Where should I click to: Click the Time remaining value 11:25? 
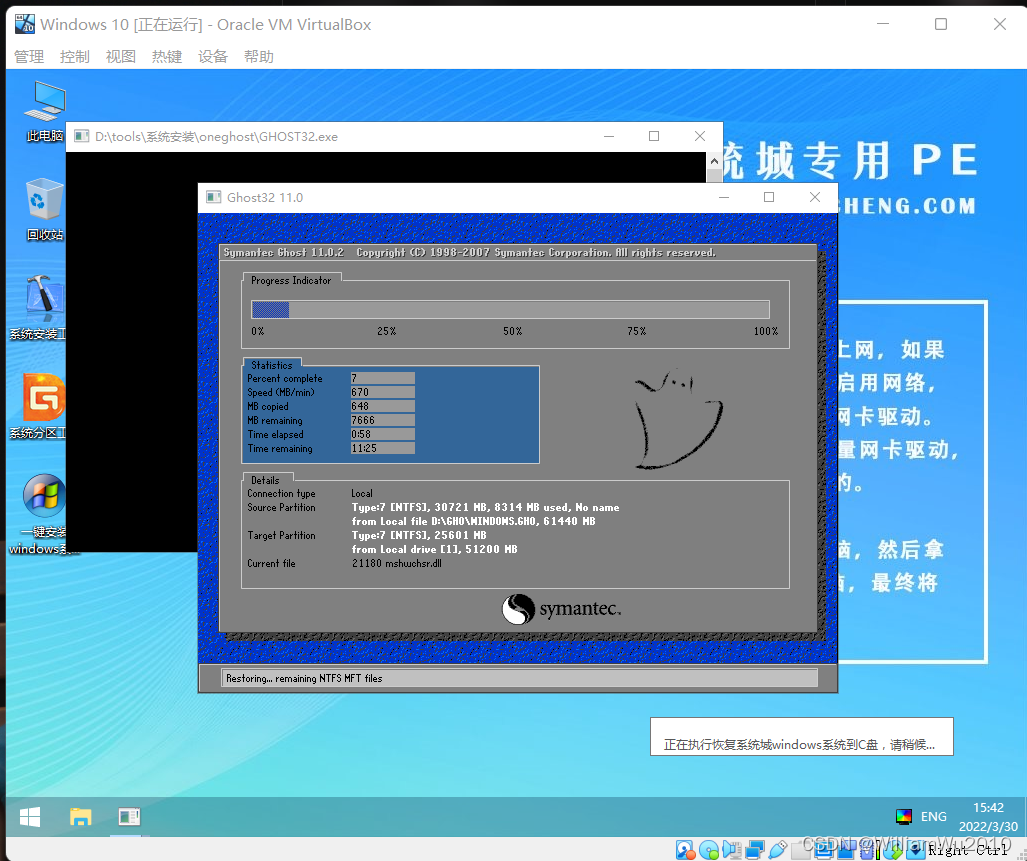[x=383, y=449]
